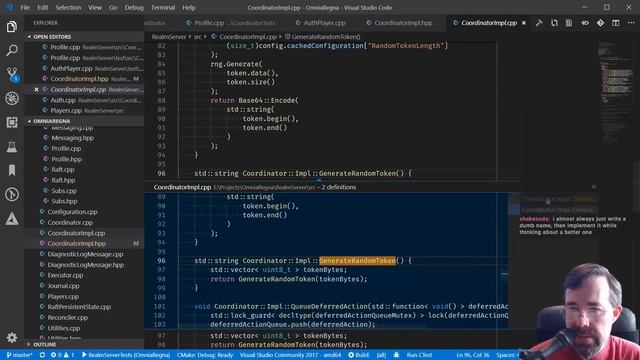Open Coordinator.cpp in the file tree
This screenshot has height=360, width=640.
click(x=70, y=222)
